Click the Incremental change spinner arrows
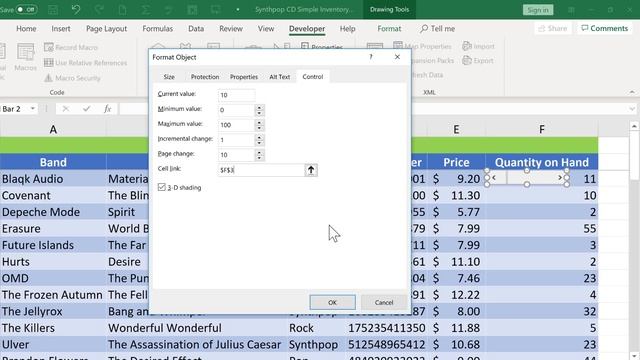This screenshot has width=640, height=360. point(259,140)
